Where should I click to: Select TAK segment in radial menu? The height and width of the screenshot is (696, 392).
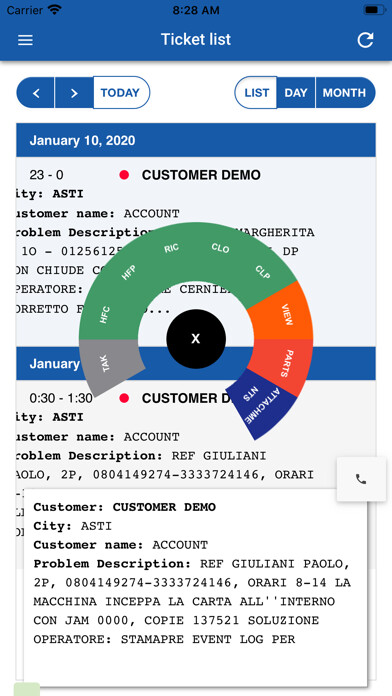coord(108,364)
